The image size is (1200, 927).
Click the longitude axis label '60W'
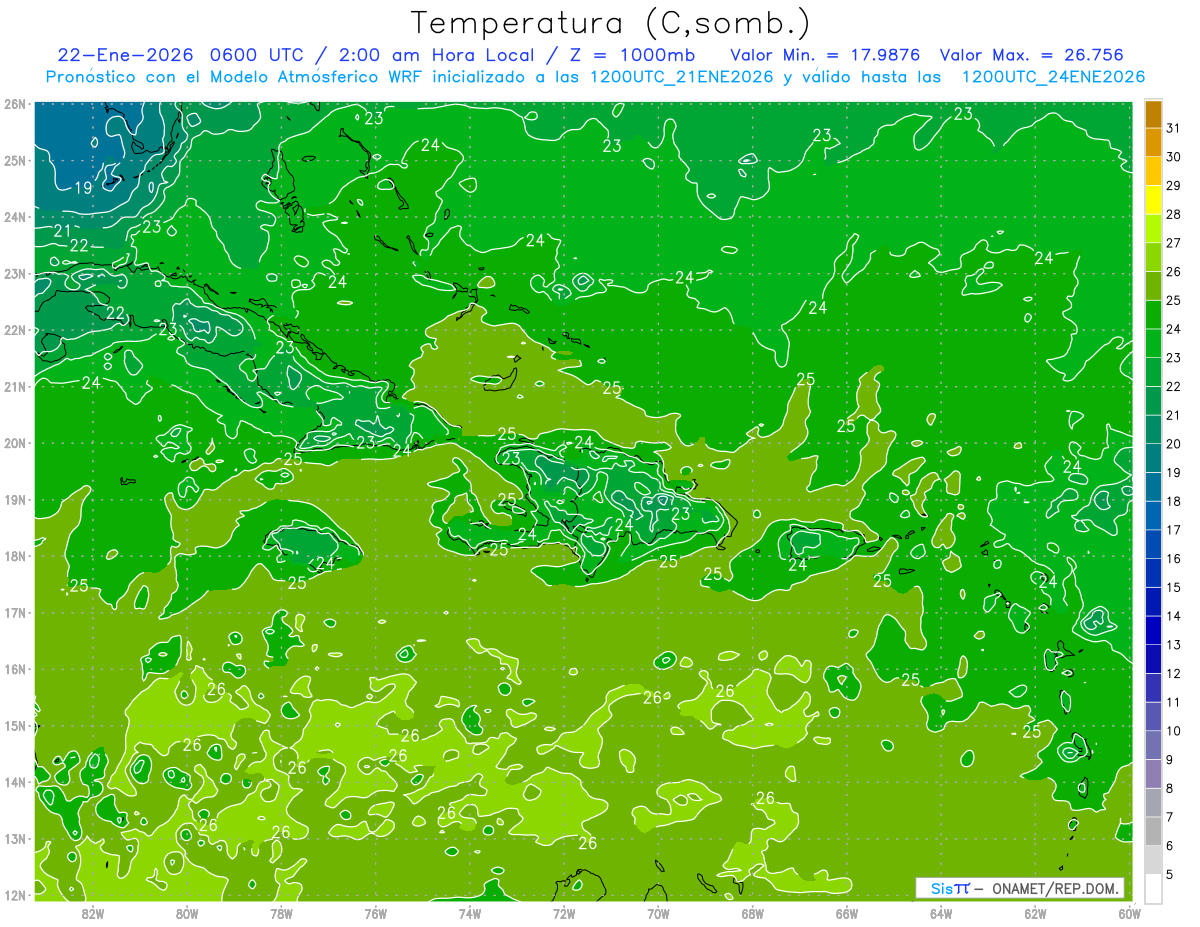click(x=1130, y=913)
